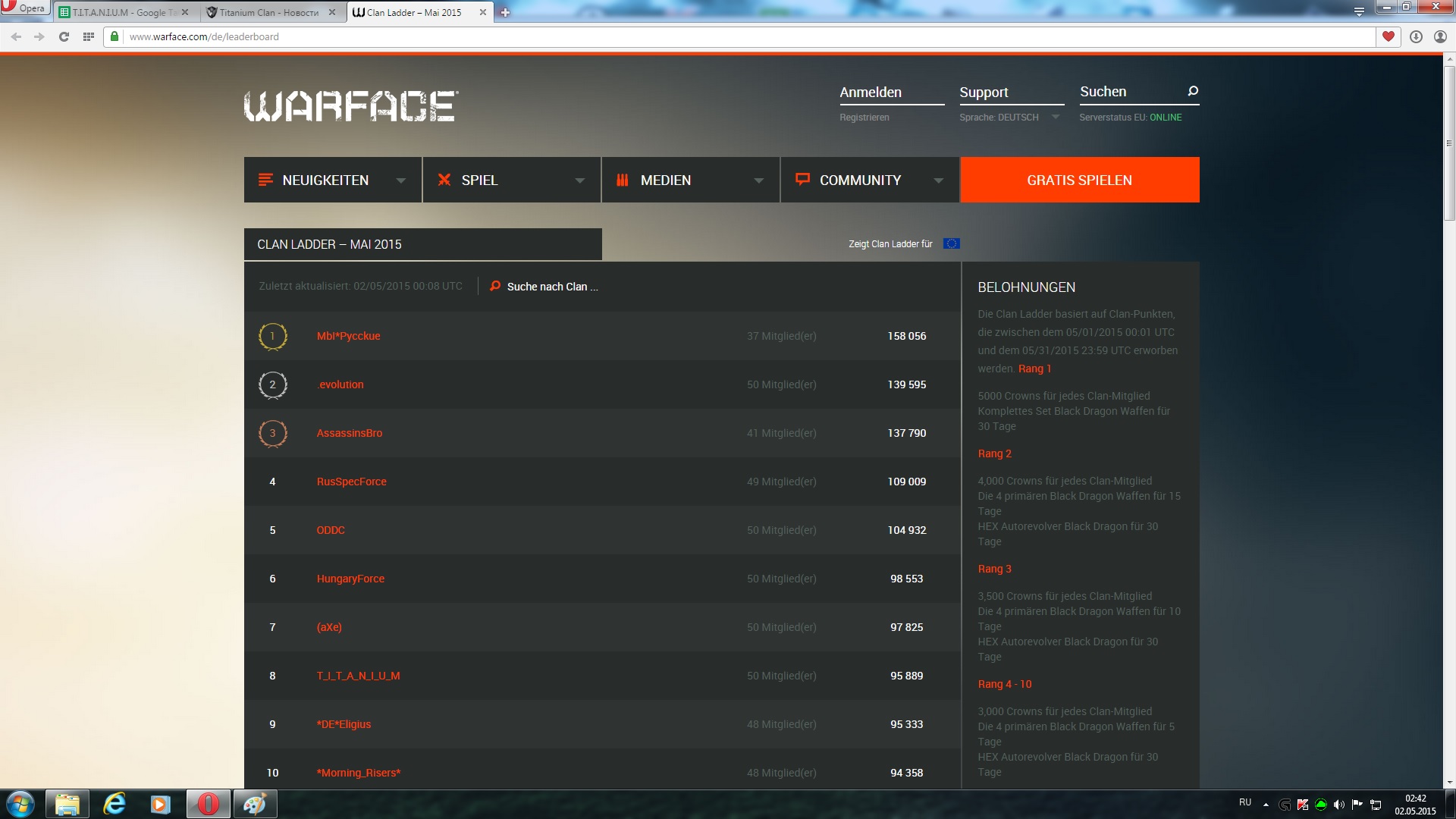The width and height of the screenshot is (1456, 819).
Task: Click the score 158 056
Action: 907,336
